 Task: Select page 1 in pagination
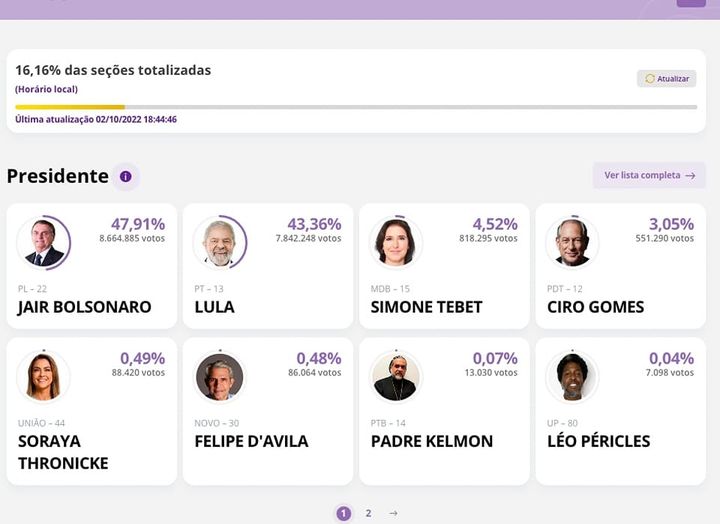point(344,513)
